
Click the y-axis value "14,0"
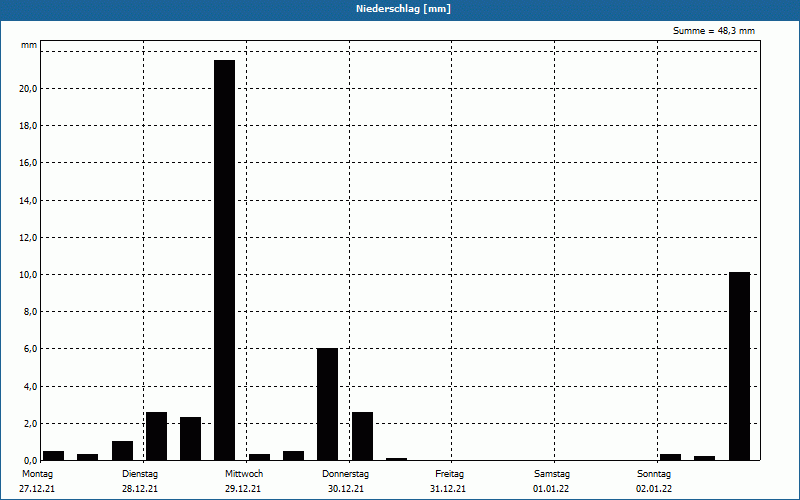(x=28, y=201)
